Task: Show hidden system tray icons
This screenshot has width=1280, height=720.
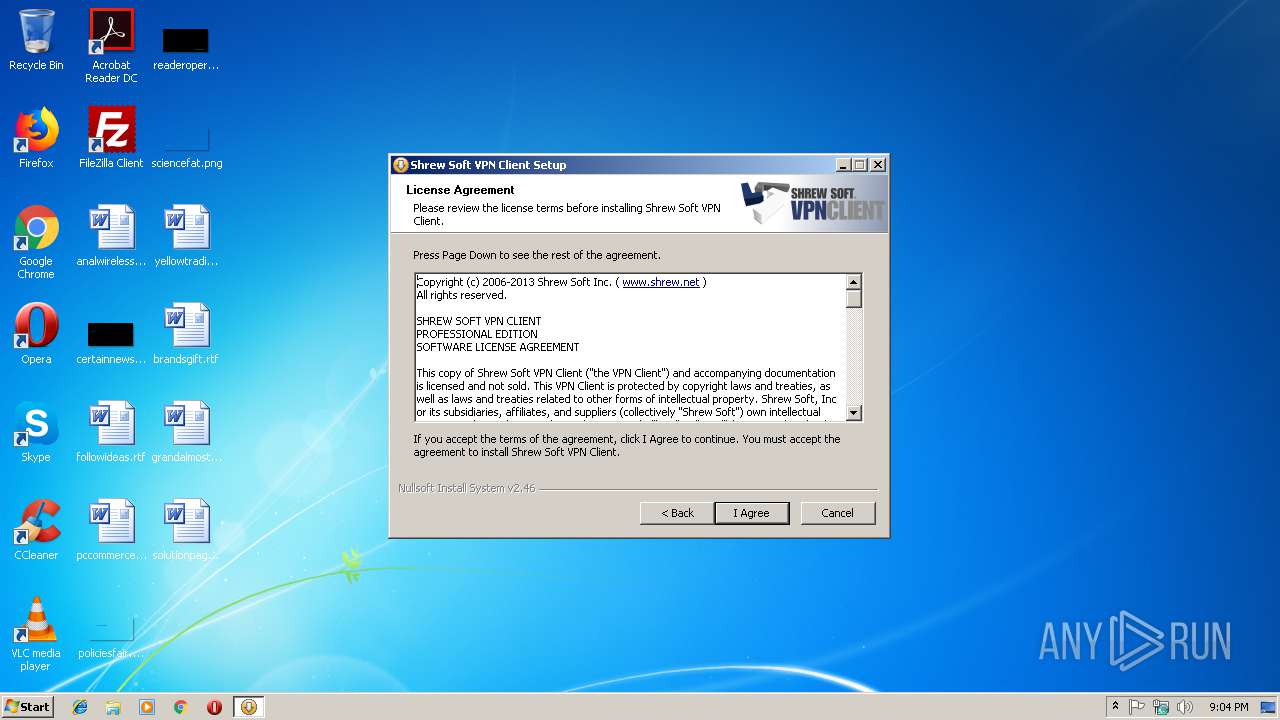Action: [x=1115, y=707]
